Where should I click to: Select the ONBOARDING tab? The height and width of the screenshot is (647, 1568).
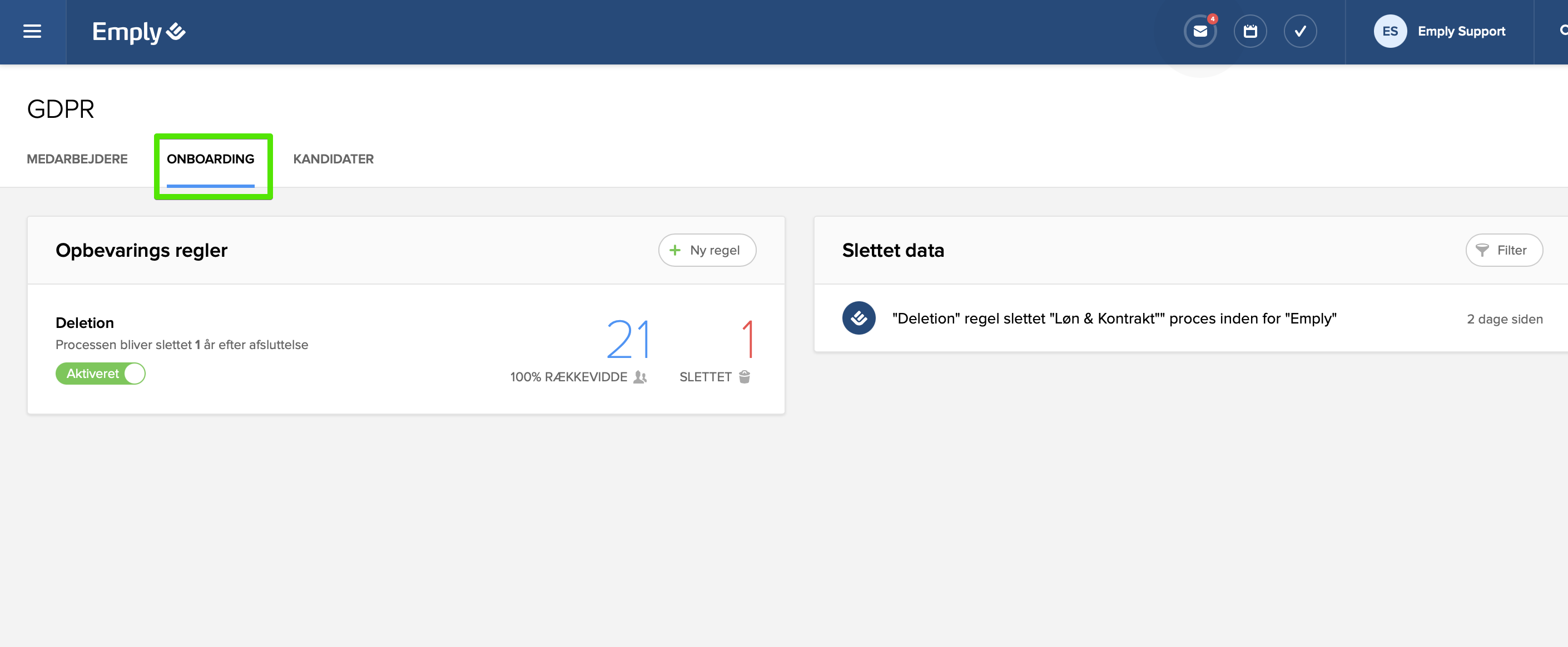[x=211, y=159]
